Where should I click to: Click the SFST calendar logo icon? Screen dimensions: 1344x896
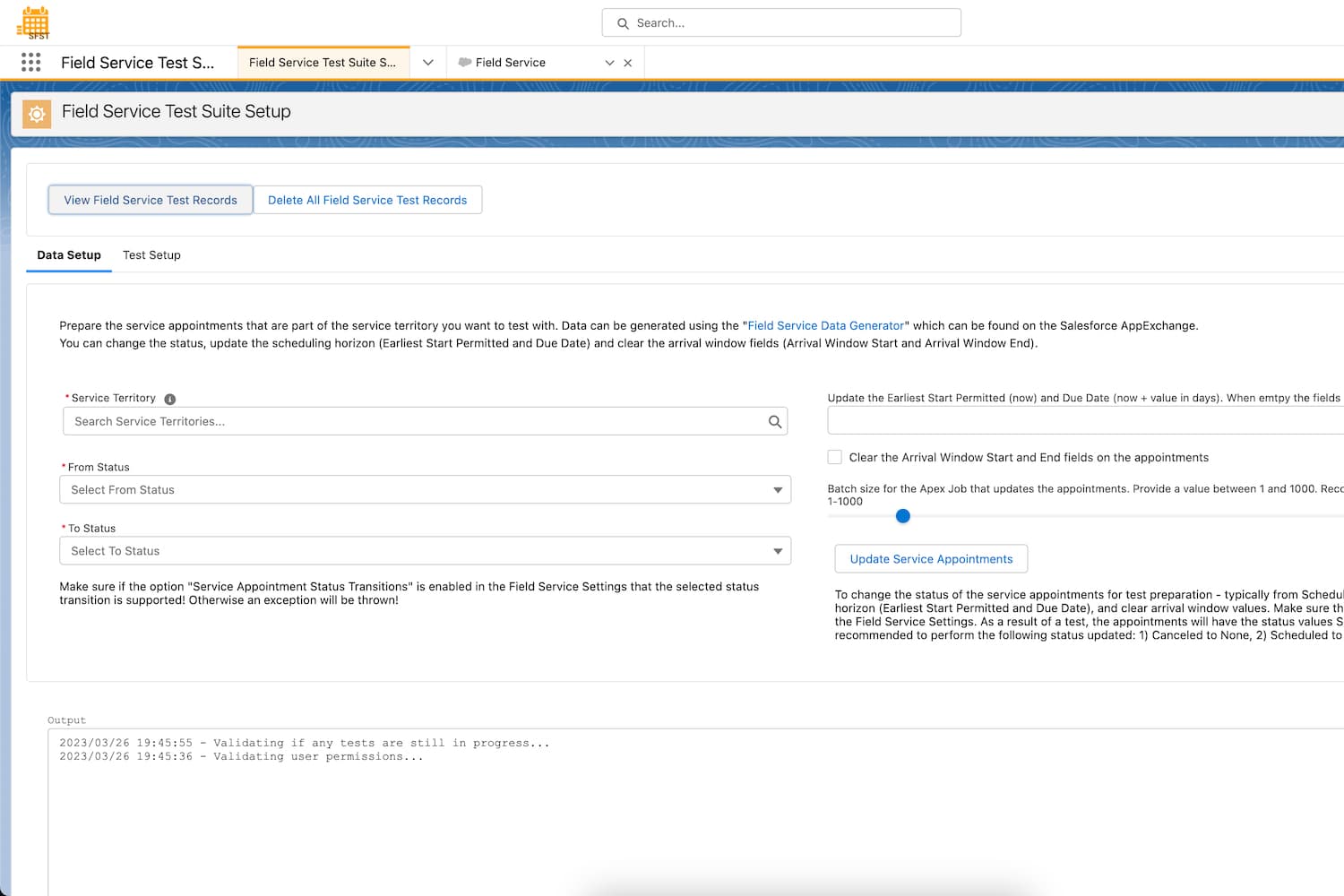coord(34,22)
